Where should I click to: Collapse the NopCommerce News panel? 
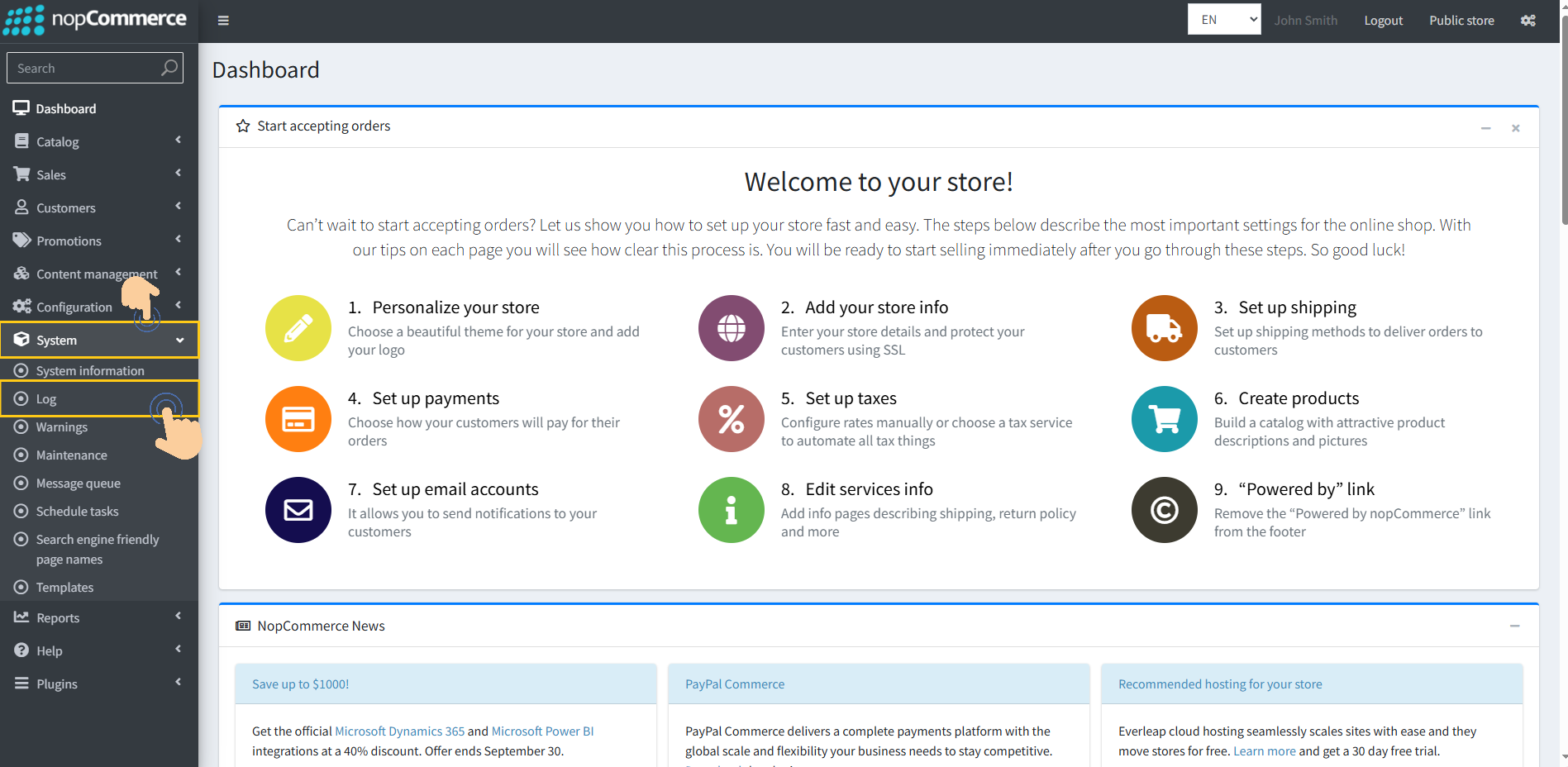pyautogui.click(x=1514, y=626)
